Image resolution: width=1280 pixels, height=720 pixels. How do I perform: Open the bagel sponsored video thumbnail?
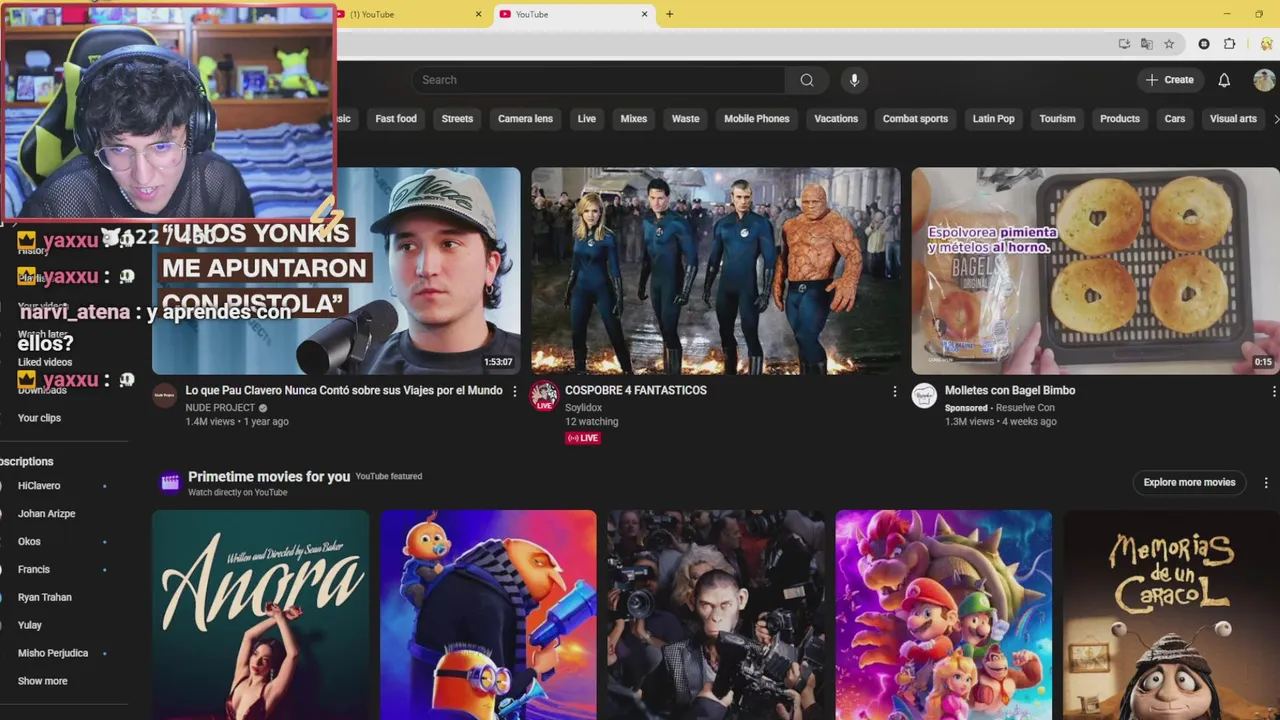[x=1095, y=271]
